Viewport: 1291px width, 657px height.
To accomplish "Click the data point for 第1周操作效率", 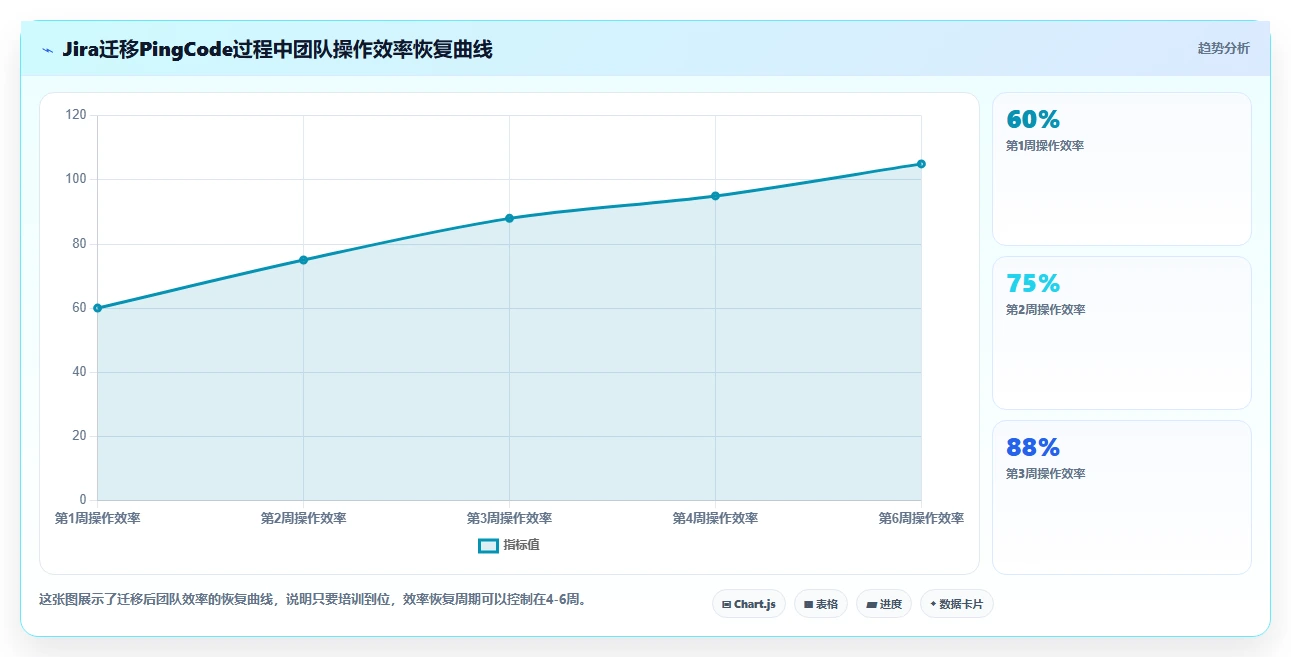I will (98, 308).
